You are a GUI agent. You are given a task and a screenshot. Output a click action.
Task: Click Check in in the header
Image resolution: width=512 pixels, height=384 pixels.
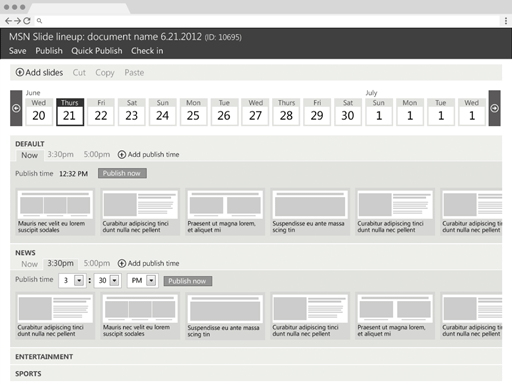coord(147,51)
